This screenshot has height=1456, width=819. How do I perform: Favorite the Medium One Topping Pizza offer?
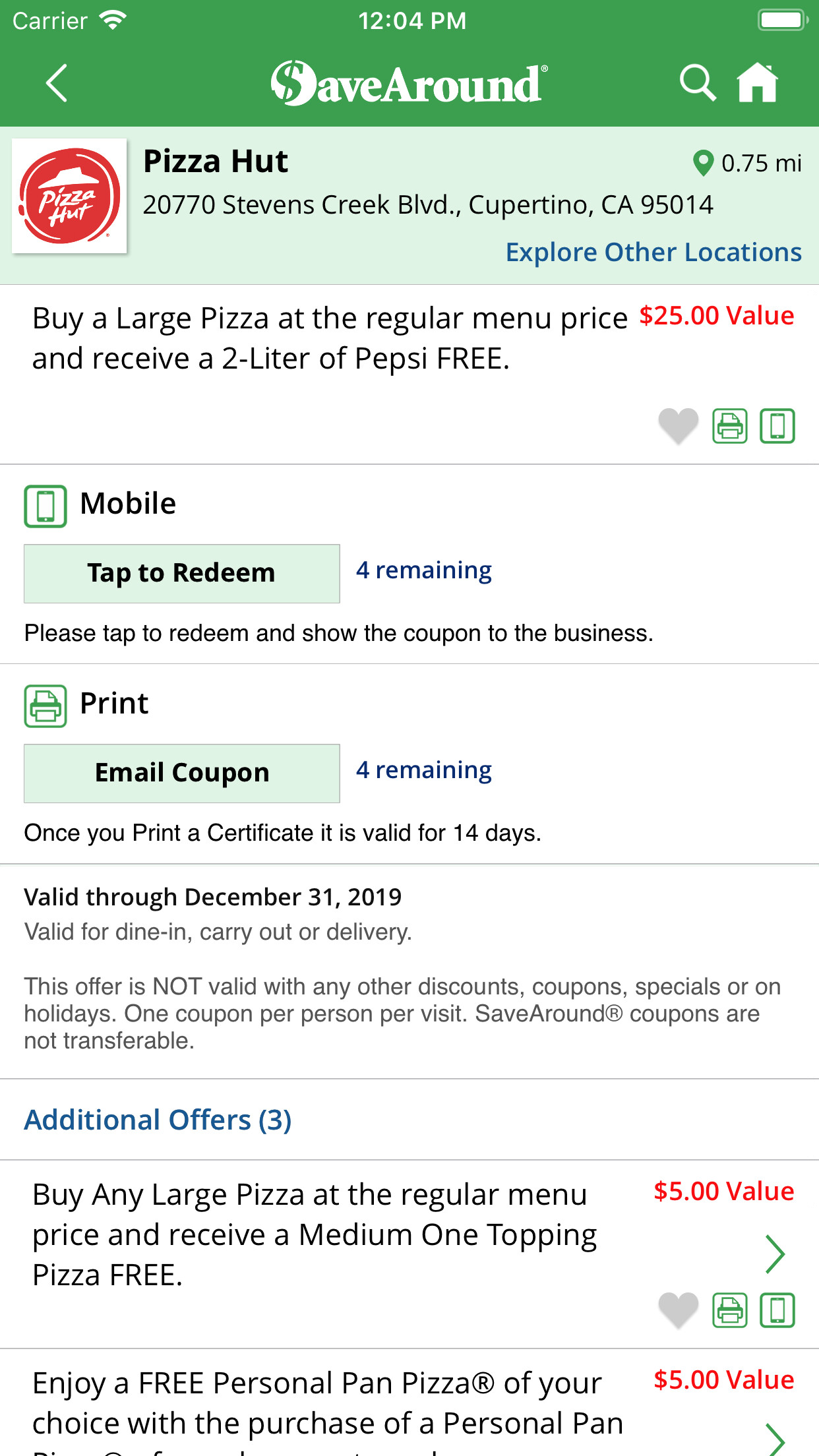[x=678, y=1309]
